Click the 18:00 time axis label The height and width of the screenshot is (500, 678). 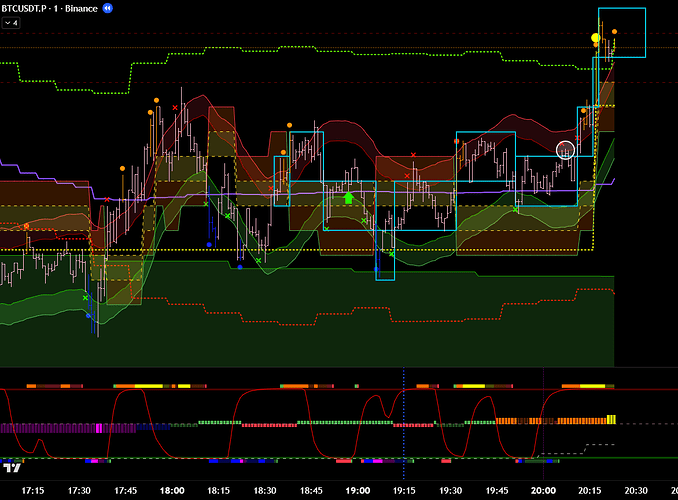[171, 491]
